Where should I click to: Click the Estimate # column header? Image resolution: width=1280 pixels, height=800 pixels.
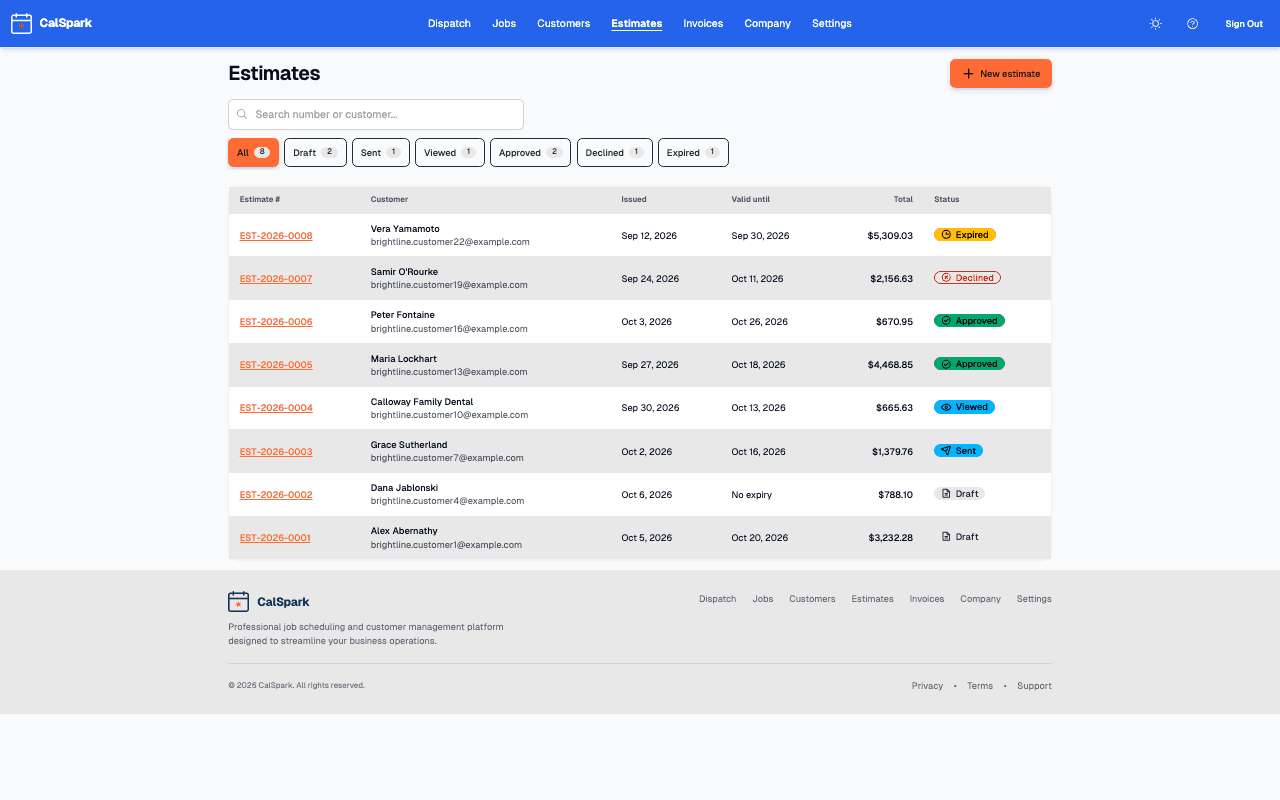pyautogui.click(x=260, y=199)
